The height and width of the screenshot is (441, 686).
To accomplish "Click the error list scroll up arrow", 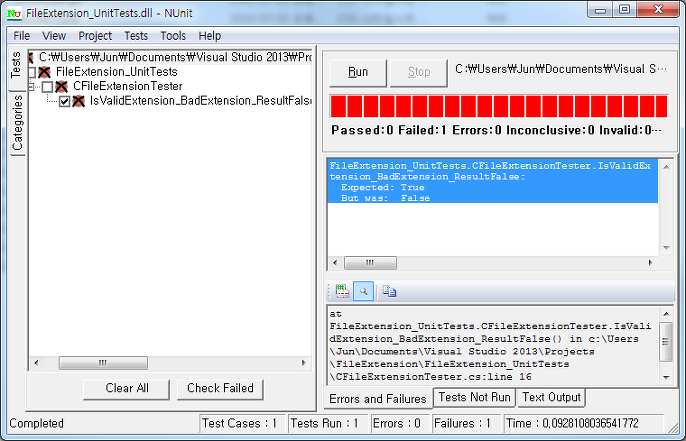I will (x=666, y=167).
